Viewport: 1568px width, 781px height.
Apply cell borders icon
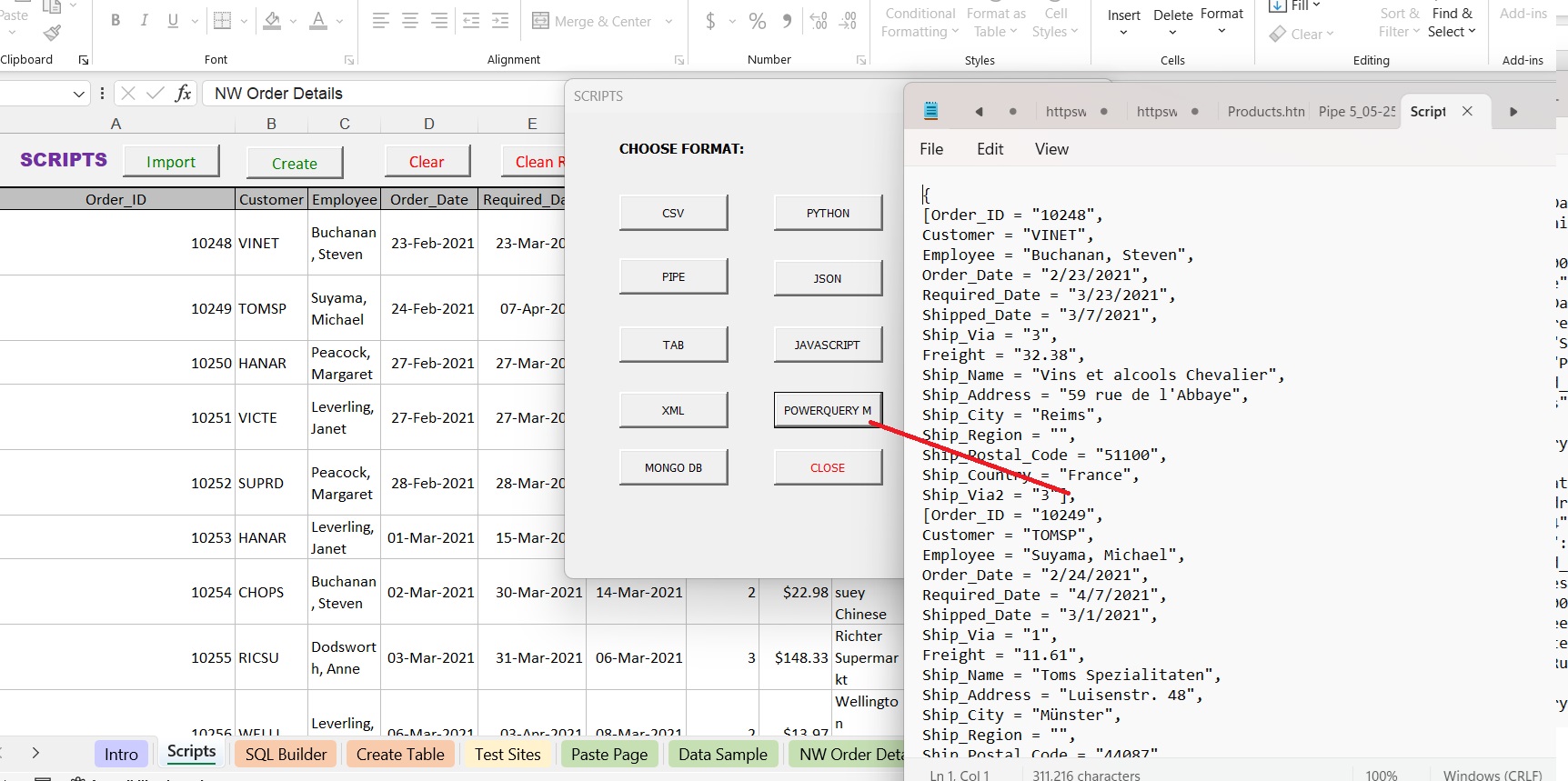pos(222,20)
